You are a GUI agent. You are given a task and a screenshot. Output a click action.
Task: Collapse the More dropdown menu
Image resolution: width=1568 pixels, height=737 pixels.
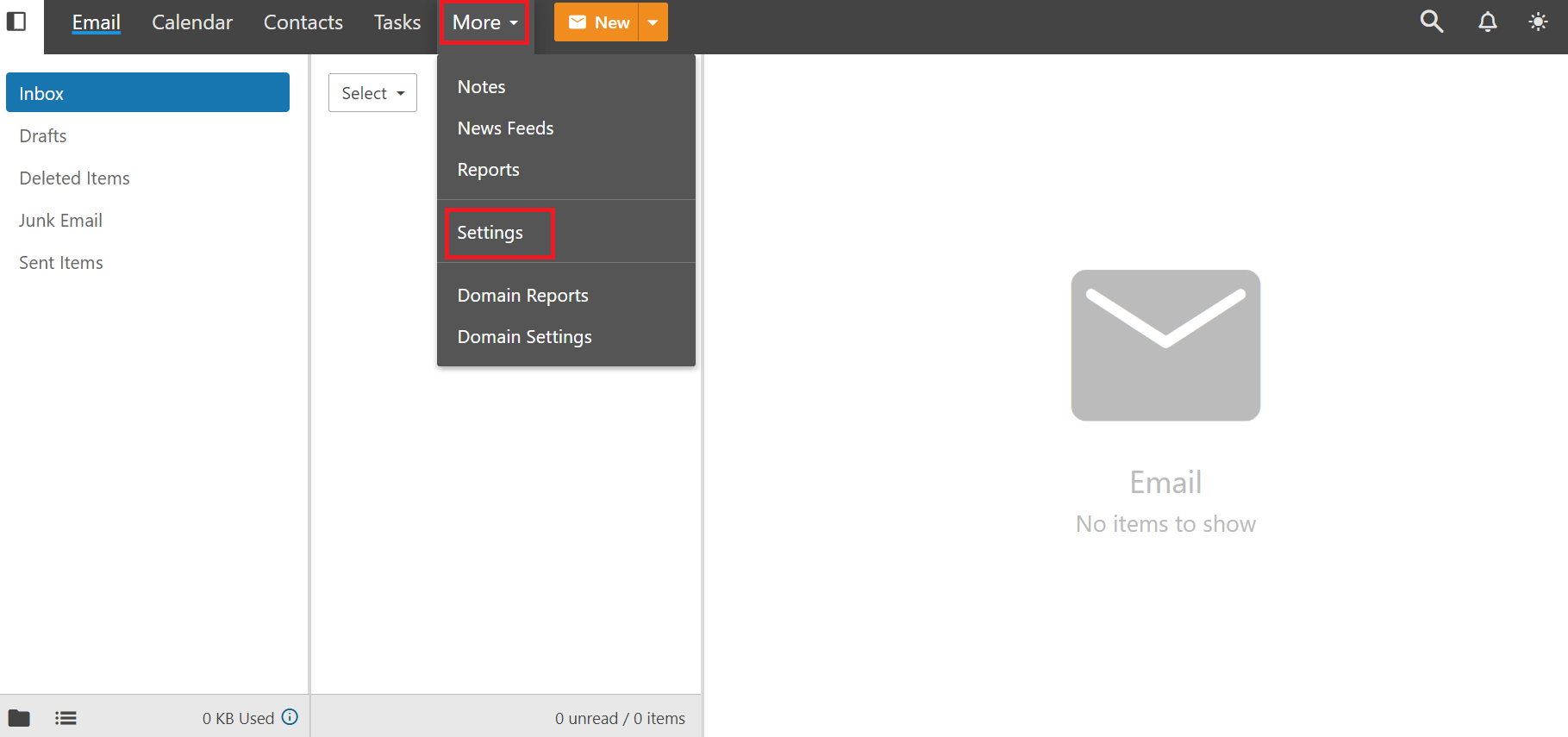click(484, 22)
